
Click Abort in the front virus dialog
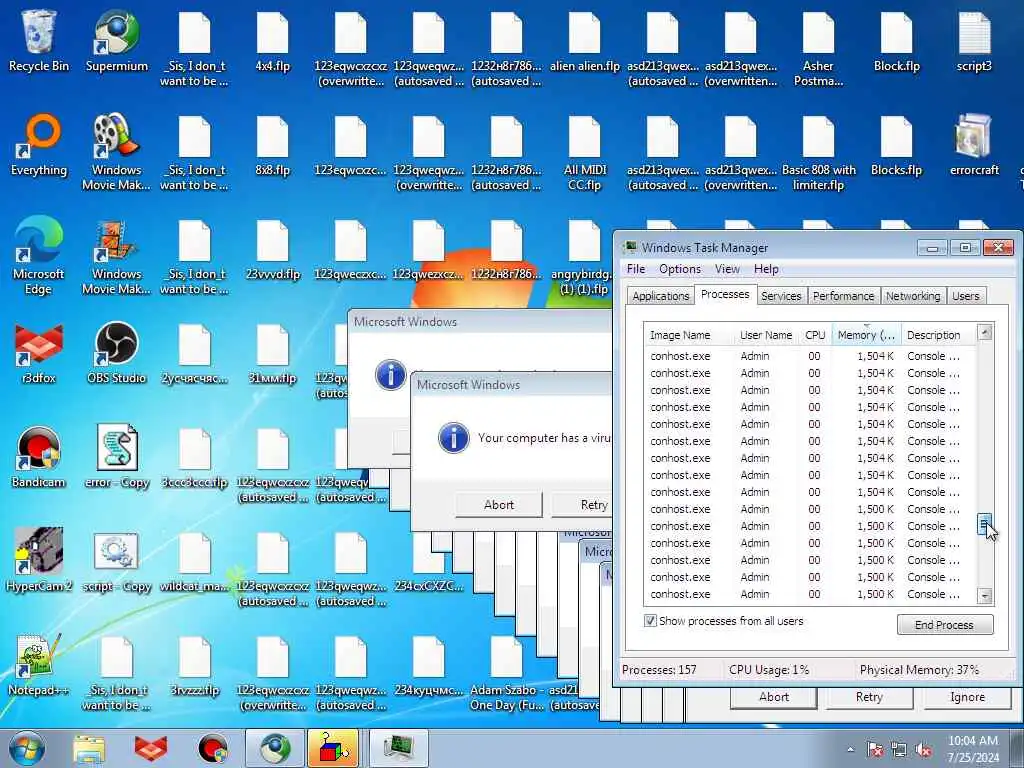pyautogui.click(x=498, y=504)
